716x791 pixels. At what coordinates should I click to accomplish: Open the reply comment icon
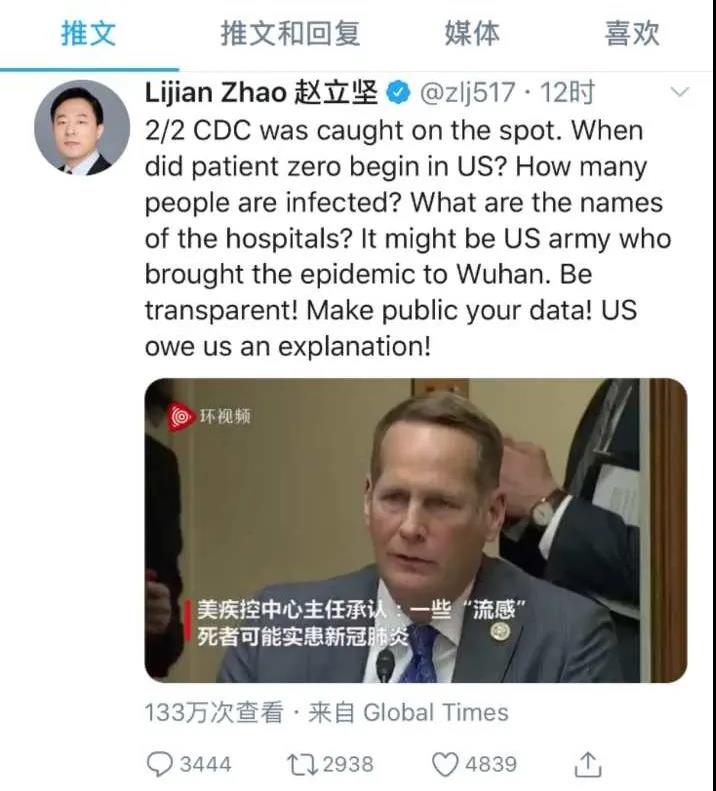tap(159, 764)
